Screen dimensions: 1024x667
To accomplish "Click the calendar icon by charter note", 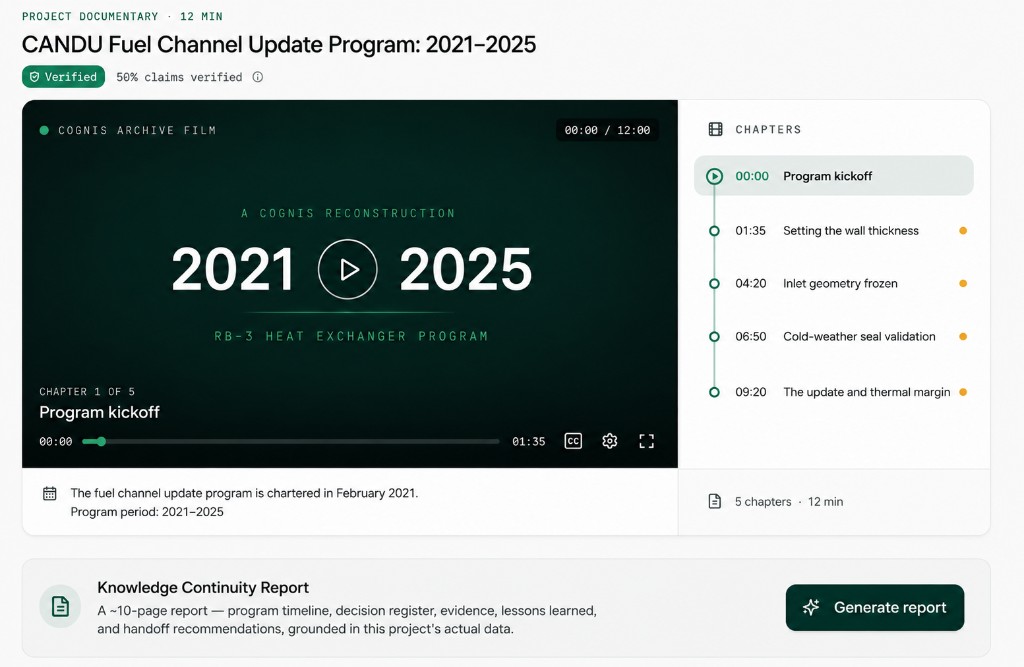I will 50,493.
